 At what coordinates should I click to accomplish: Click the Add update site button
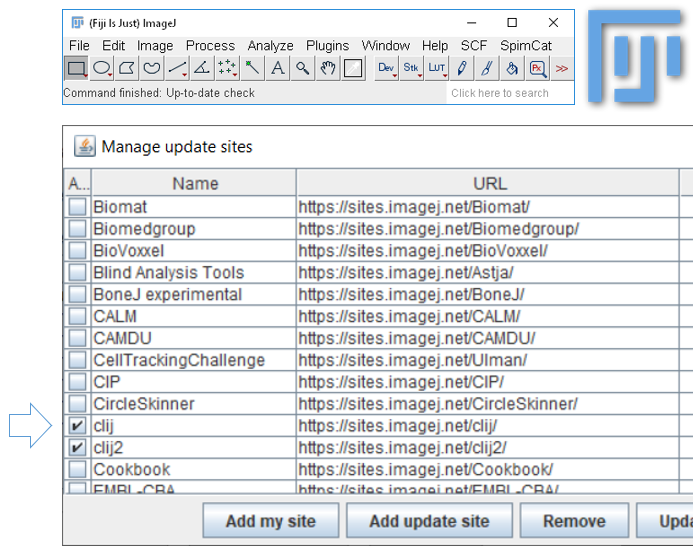pos(429,521)
